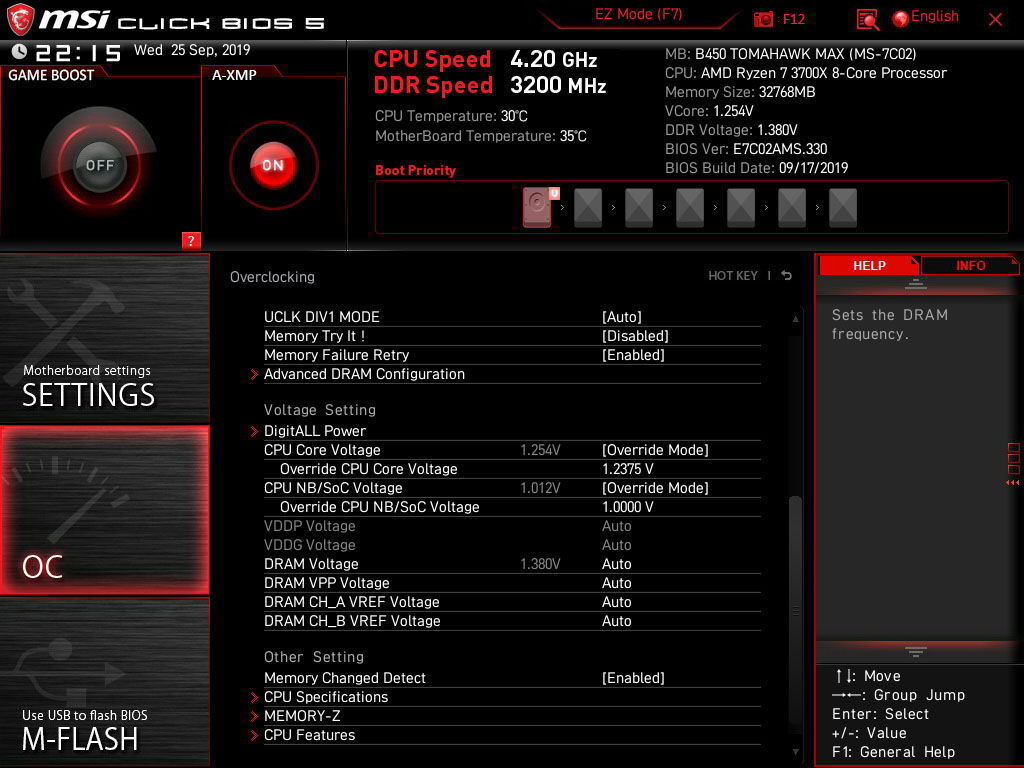Image resolution: width=1024 pixels, height=768 pixels.
Task: Take a screenshot with the F12 camera icon
Action: click(763, 20)
